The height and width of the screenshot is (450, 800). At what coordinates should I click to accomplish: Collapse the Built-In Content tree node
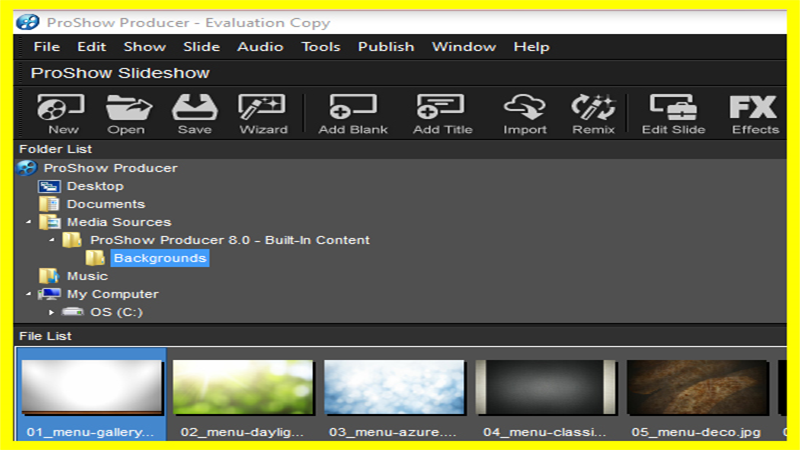[52, 240]
